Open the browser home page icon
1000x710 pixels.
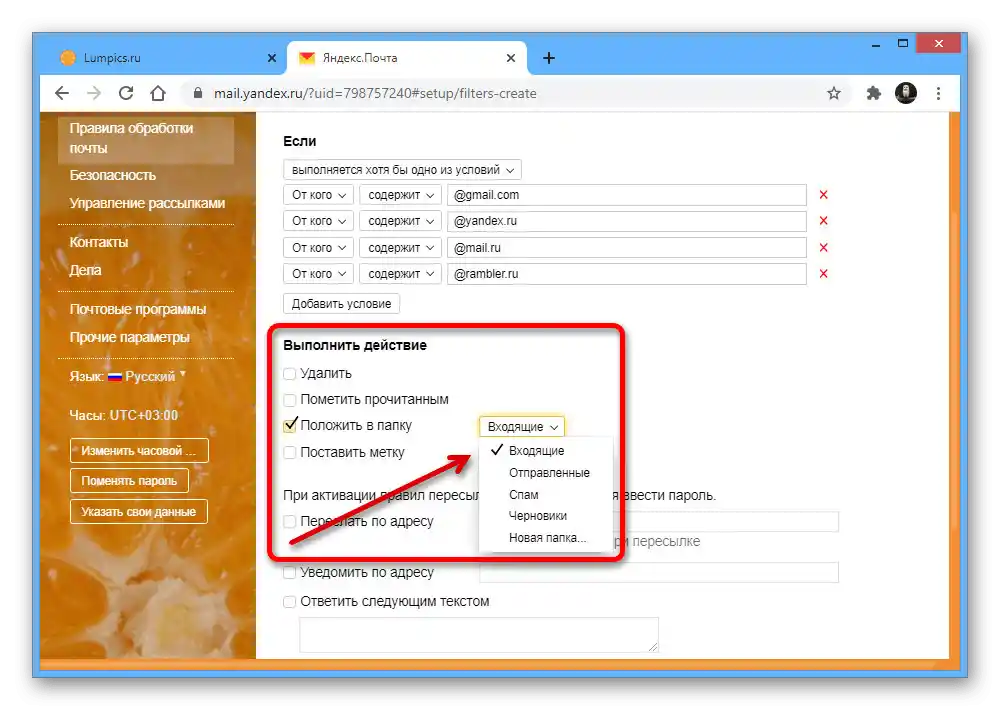(x=158, y=93)
